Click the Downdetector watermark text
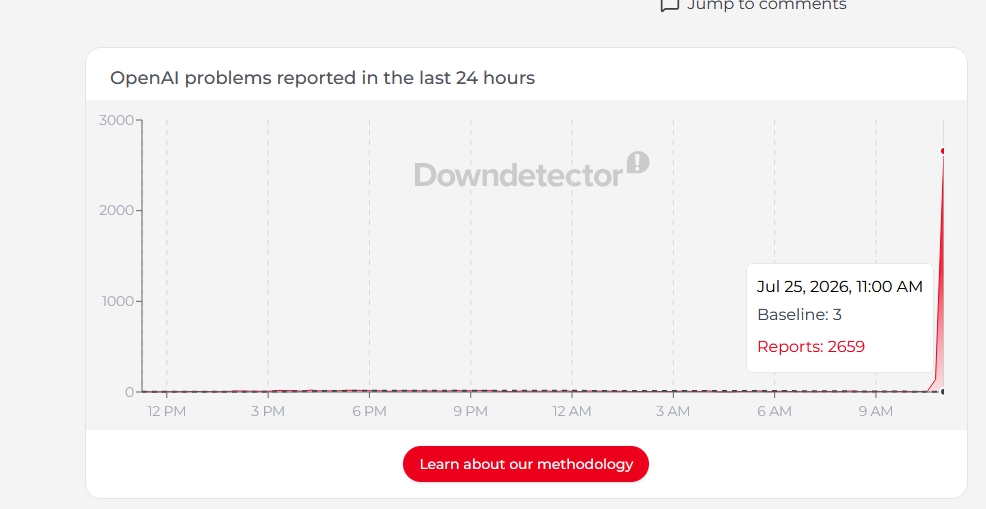Viewport: 986px width, 509px height. coord(518,175)
